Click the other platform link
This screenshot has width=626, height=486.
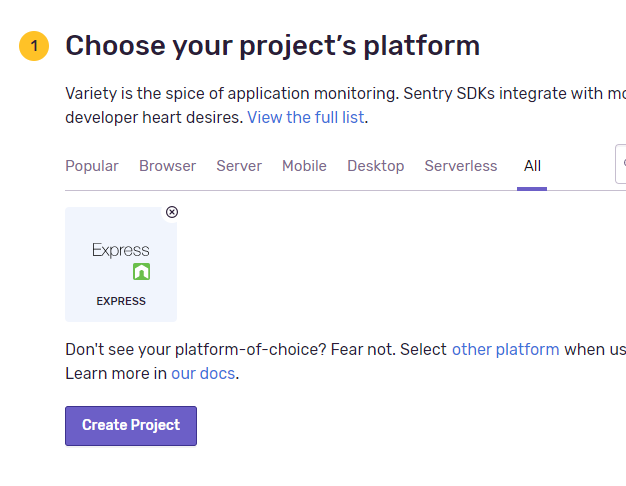coord(505,349)
